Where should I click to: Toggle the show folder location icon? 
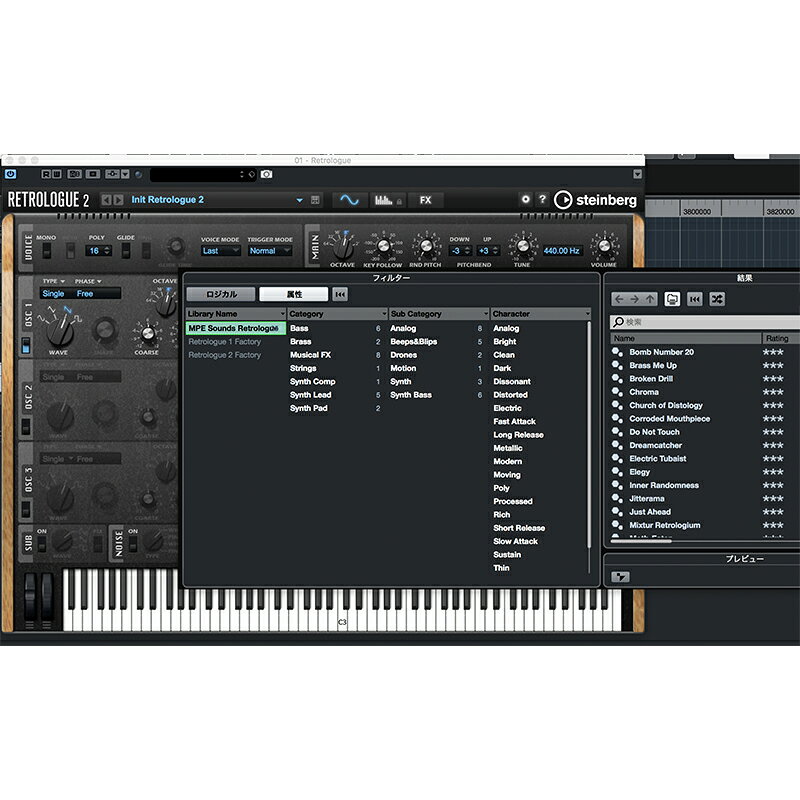672,299
